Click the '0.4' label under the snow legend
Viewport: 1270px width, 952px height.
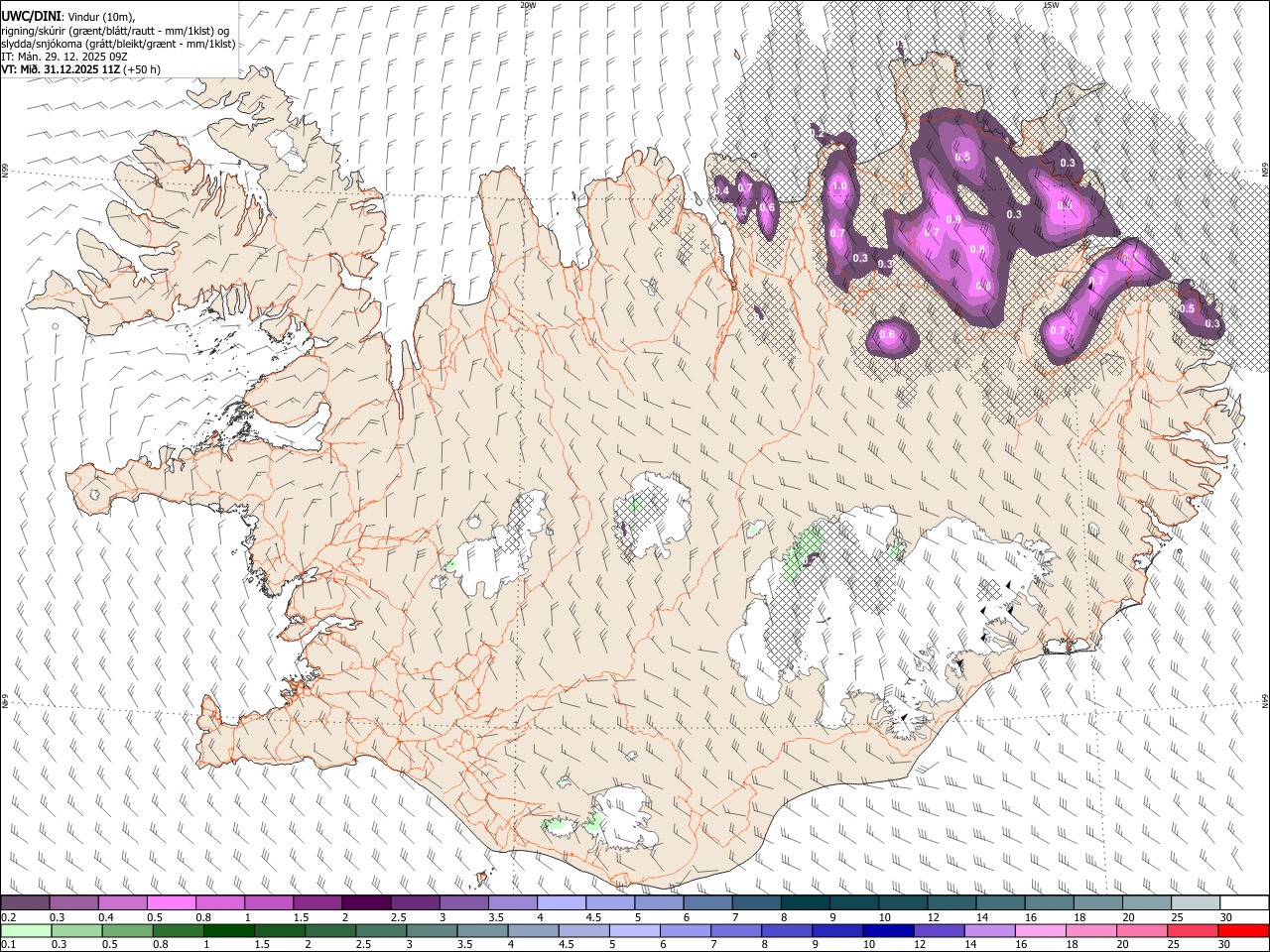(105, 917)
